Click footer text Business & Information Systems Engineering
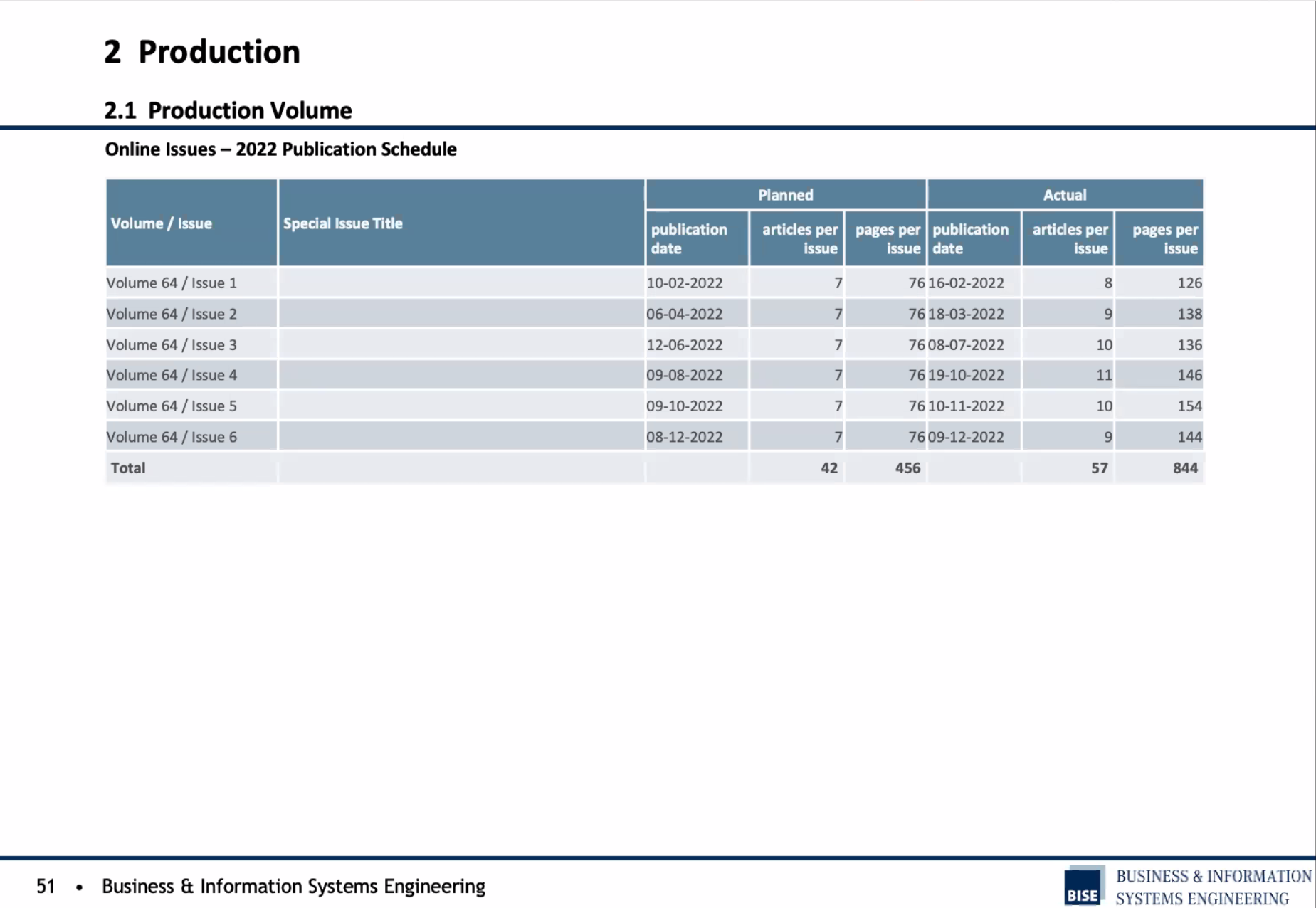This screenshot has width=1316, height=908. [x=293, y=887]
